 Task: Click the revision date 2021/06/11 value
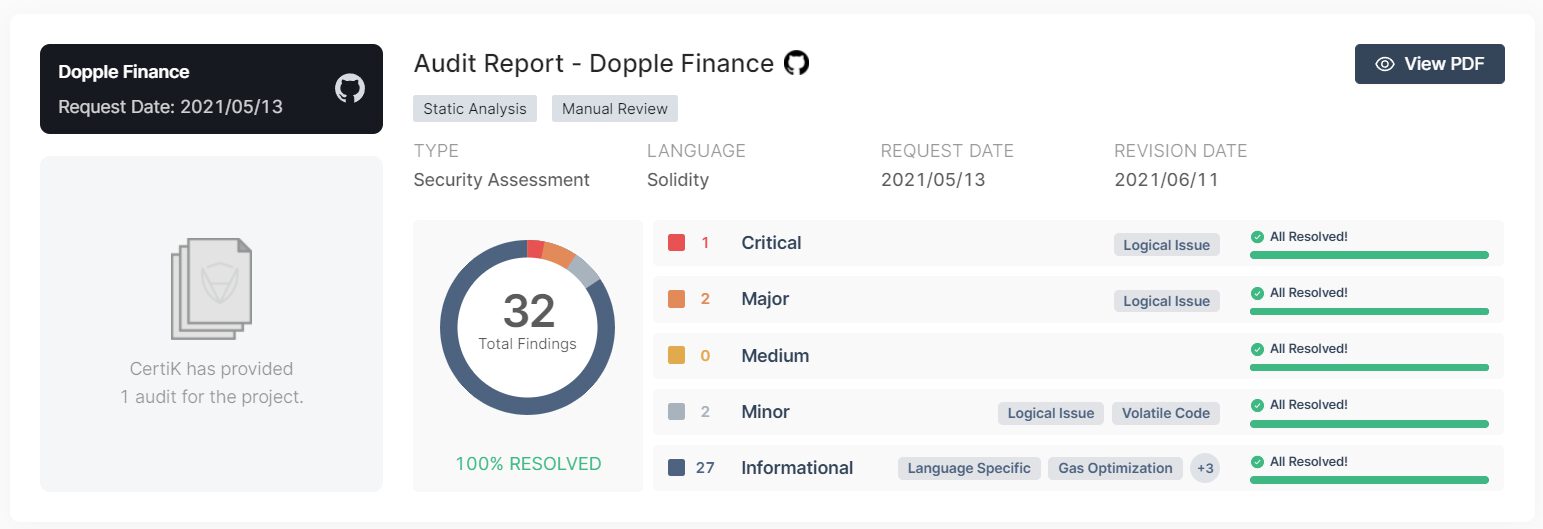point(1166,180)
